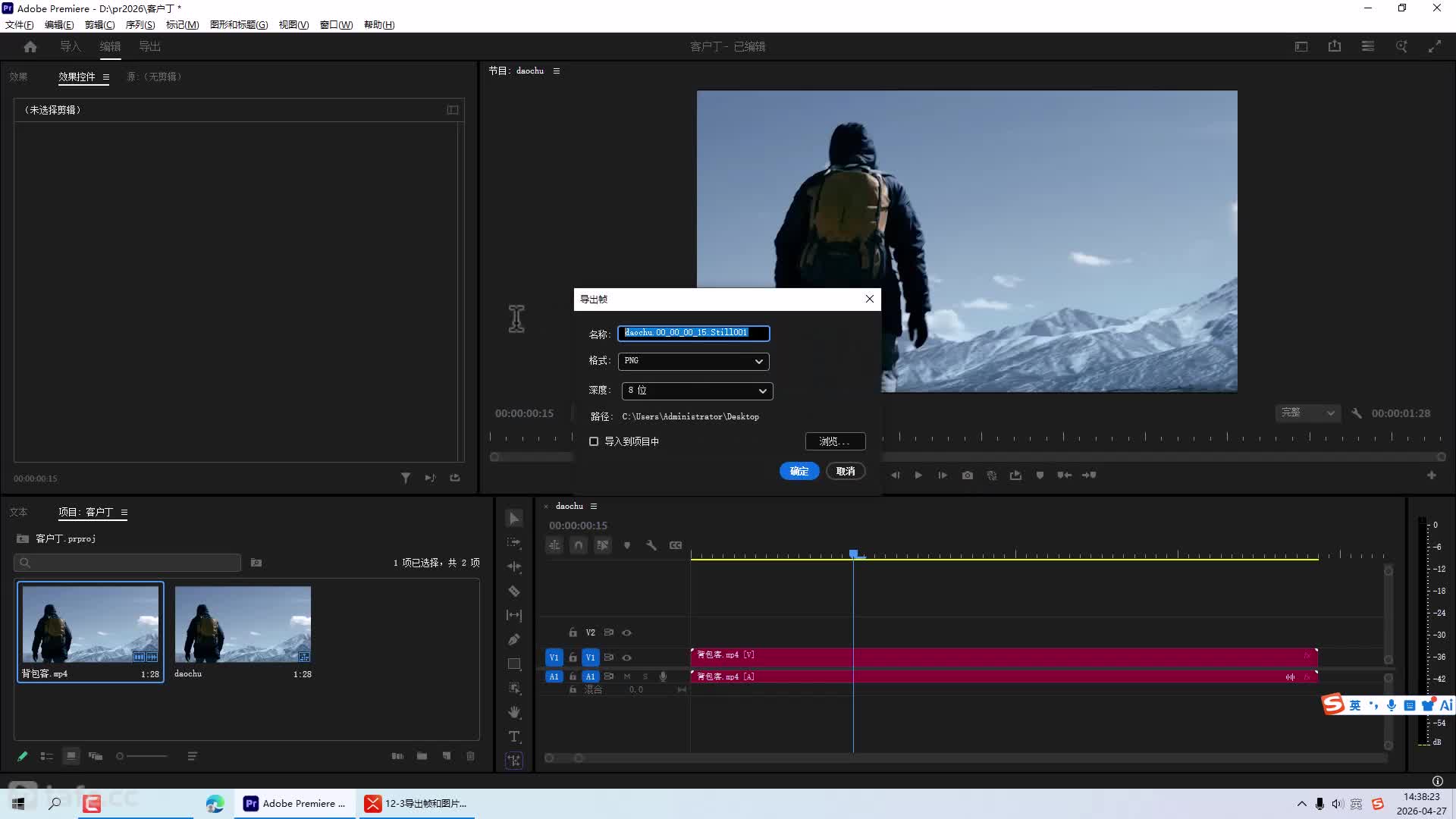Click the Project thumbnail zoom slider

tap(143, 756)
